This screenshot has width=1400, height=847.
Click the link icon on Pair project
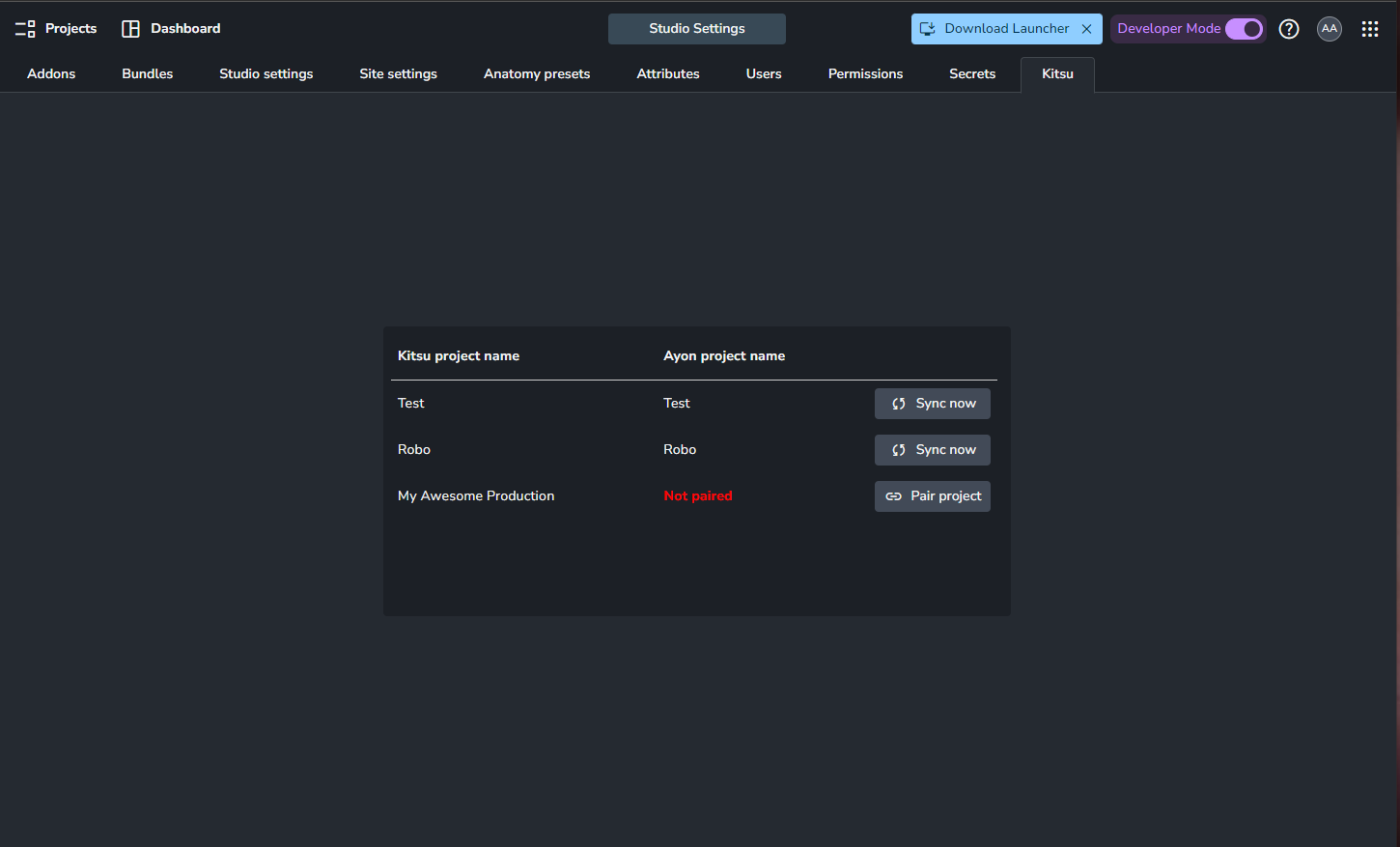(894, 496)
